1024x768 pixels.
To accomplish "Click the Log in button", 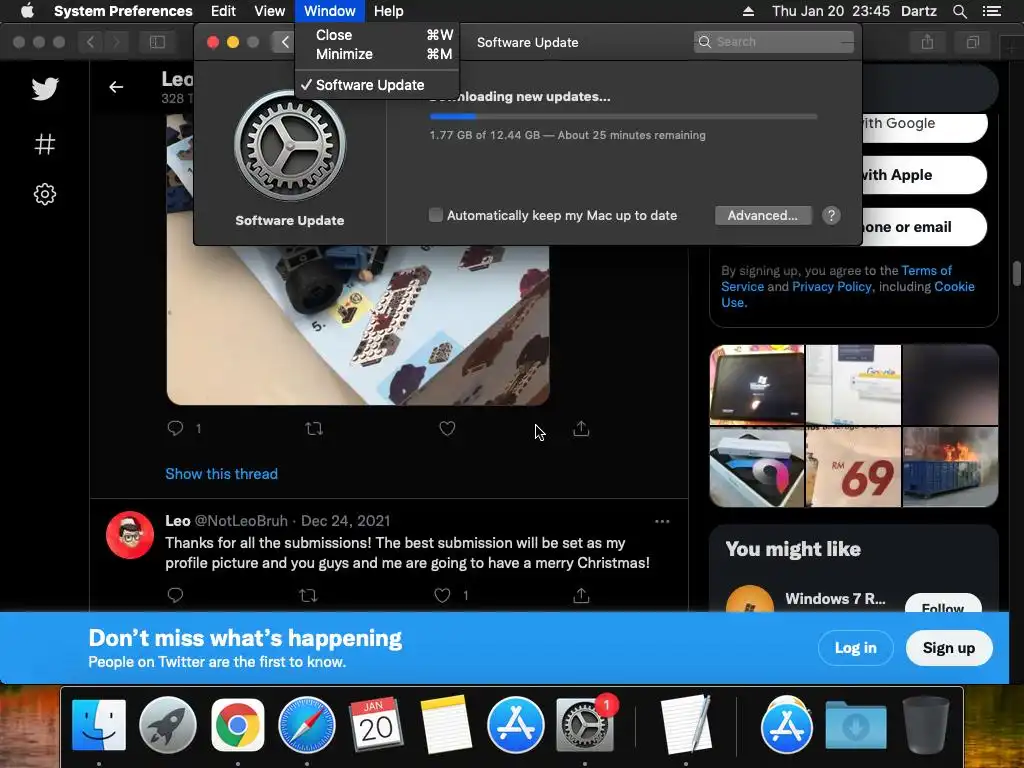I will (856, 648).
